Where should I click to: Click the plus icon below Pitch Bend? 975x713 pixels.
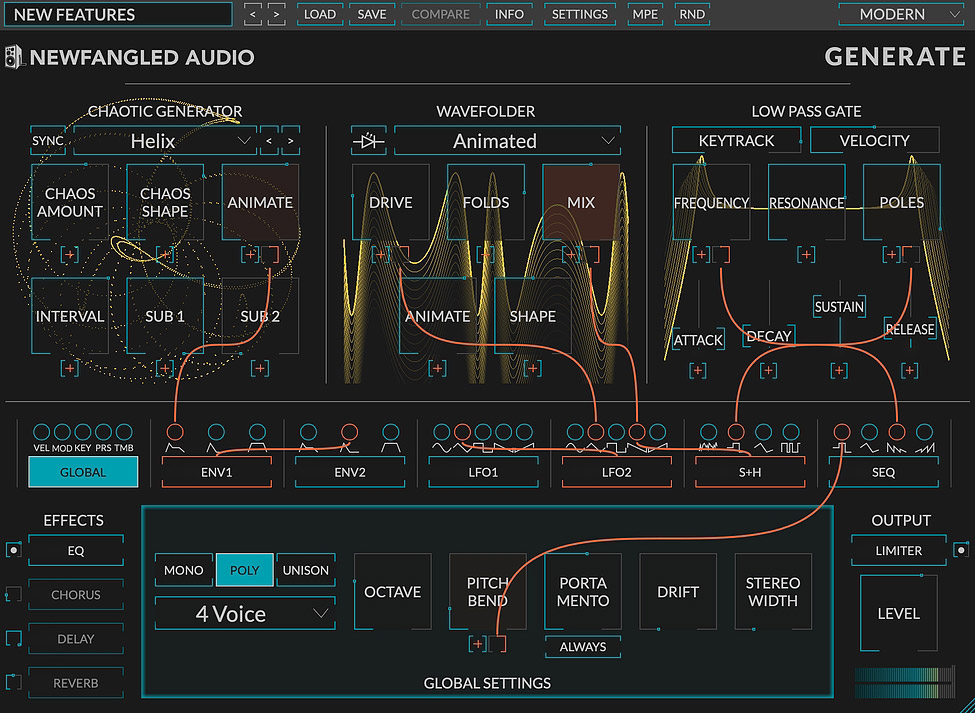478,644
